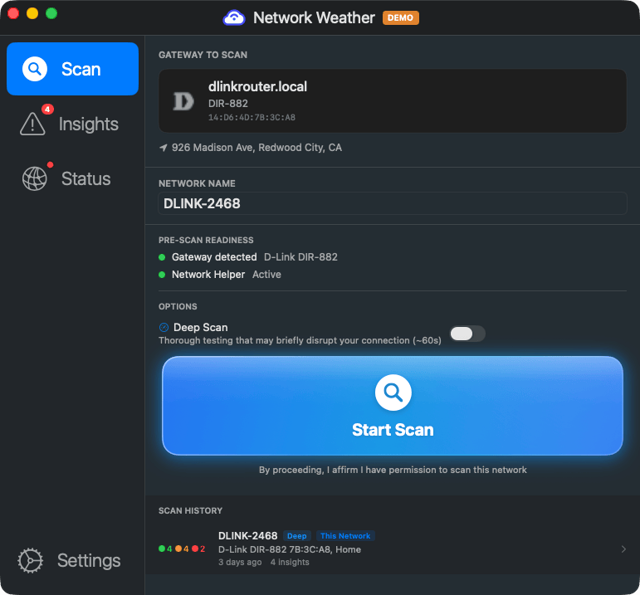This screenshot has height=595, width=640.
Task: Click the 926 Madison Ave address
Action: (257, 148)
